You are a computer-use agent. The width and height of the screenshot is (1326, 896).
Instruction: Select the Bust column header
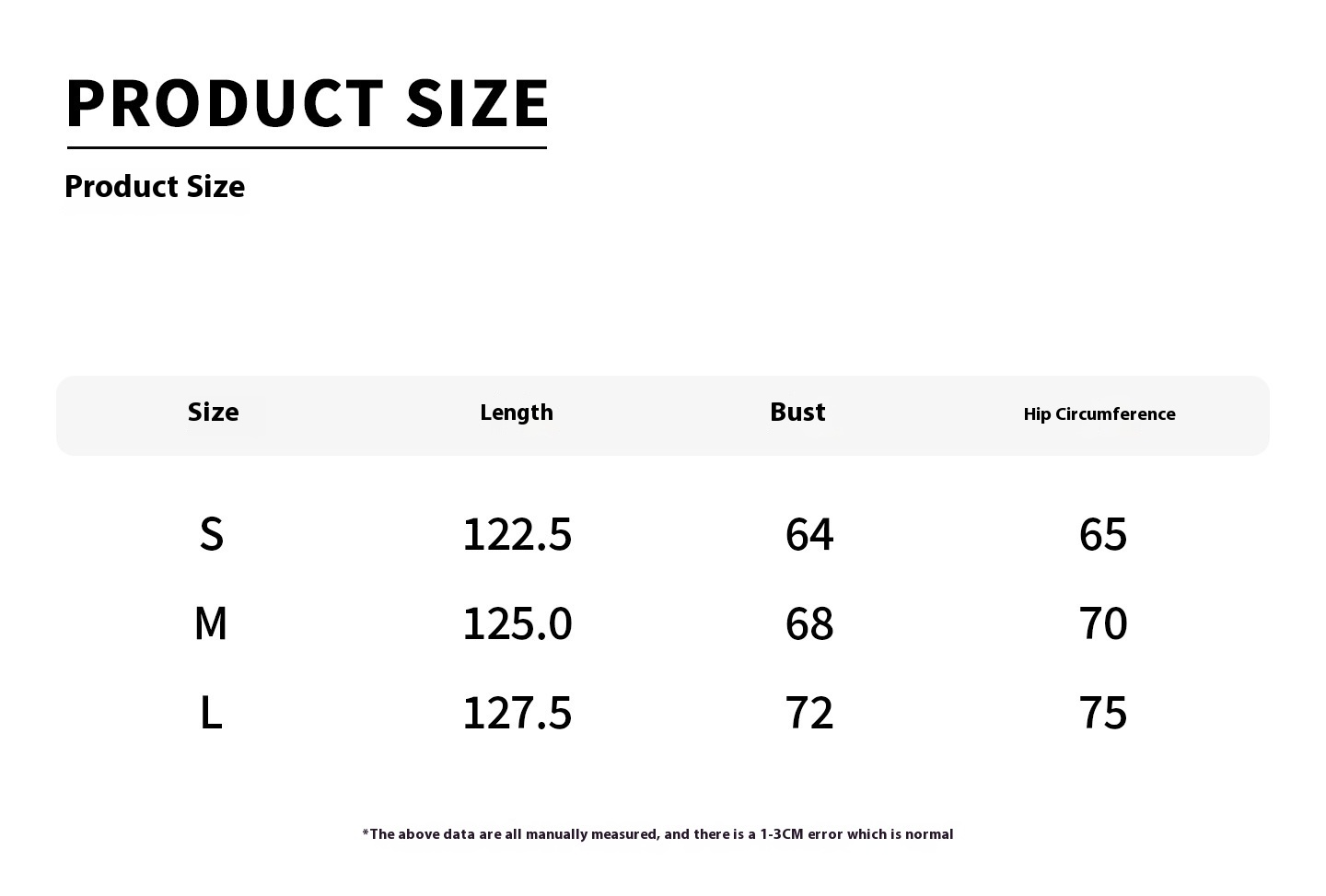tap(797, 413)
